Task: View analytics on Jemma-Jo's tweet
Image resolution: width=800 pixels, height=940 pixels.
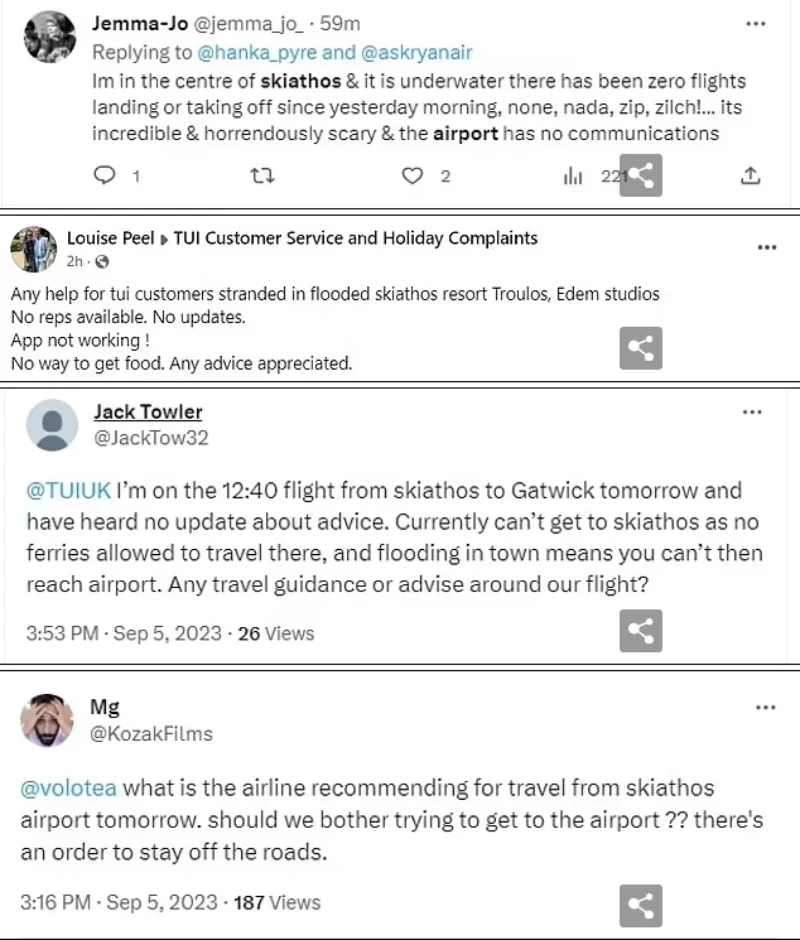Action: click(573, 176)
